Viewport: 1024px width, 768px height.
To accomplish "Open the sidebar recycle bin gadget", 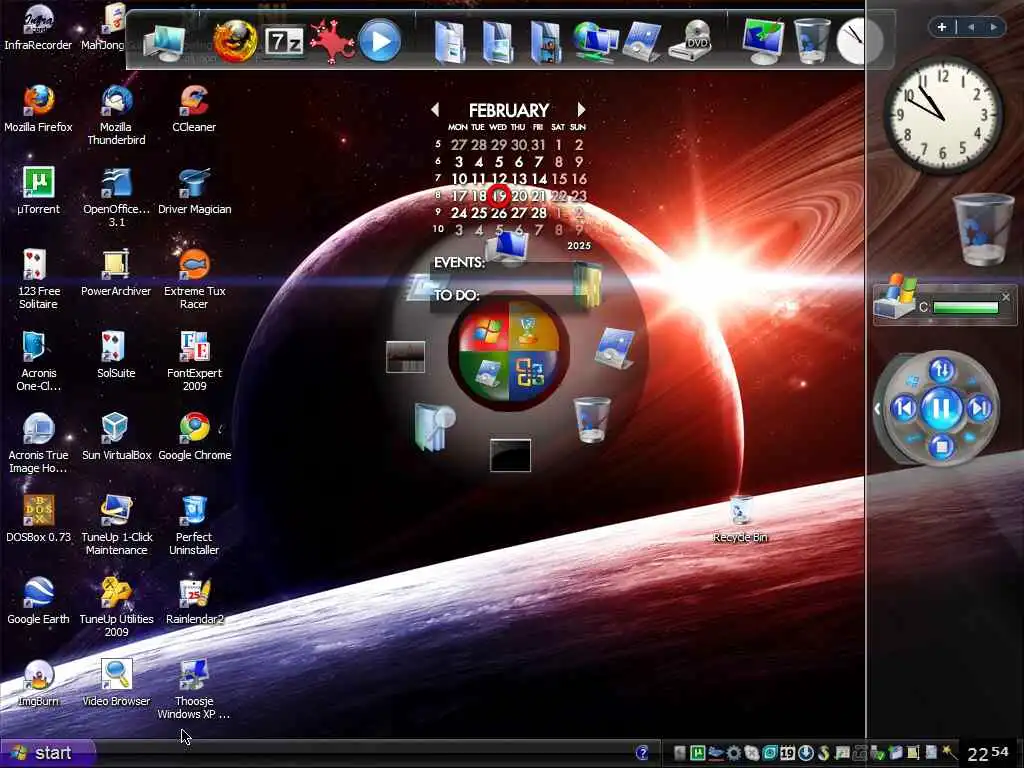I will coord(983,229).
